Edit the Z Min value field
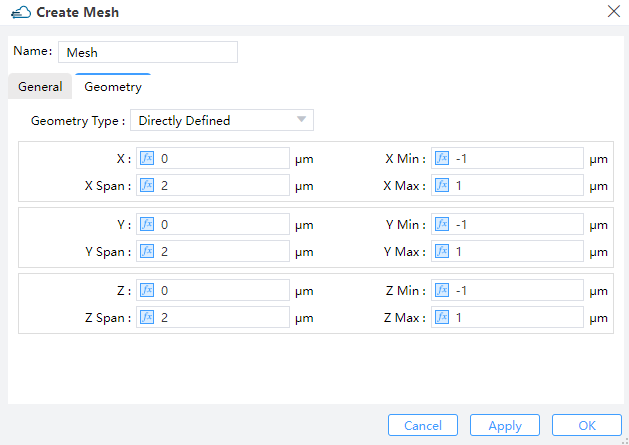 click(507, 290)
